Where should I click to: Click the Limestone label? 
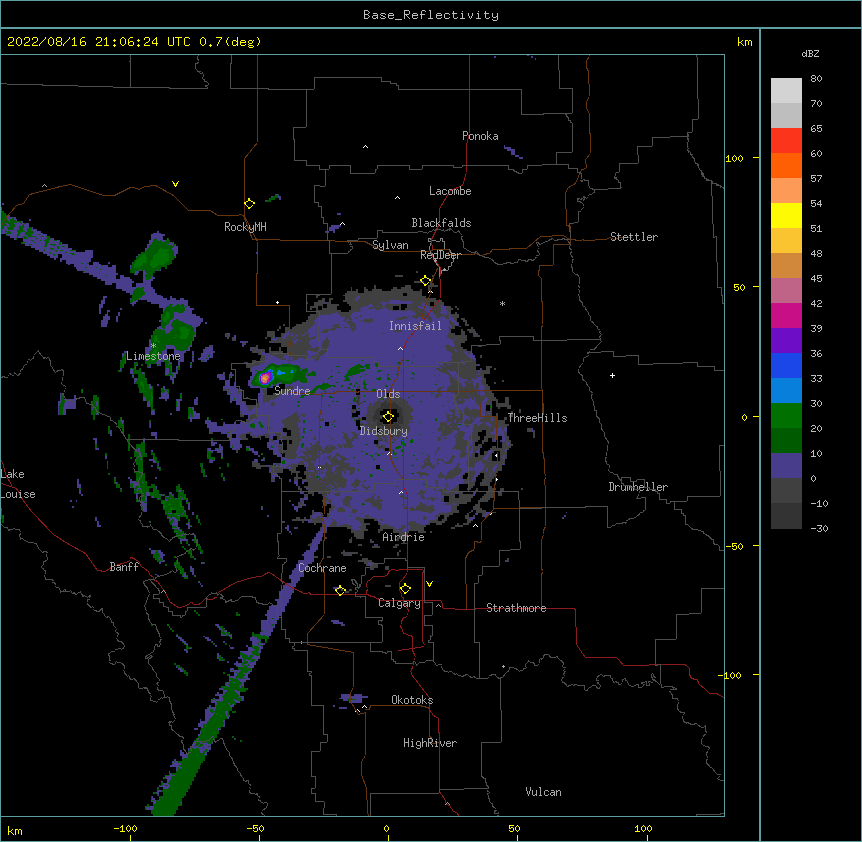pos(153,356)
